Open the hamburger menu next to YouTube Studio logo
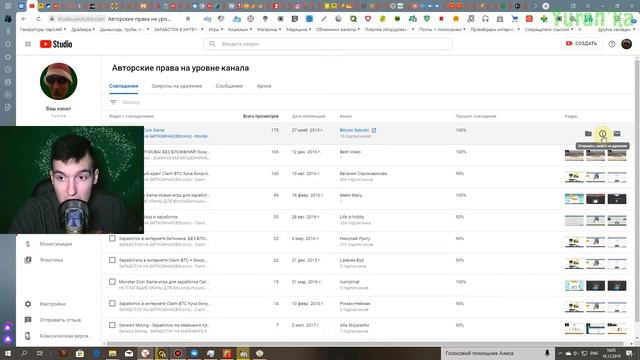 click(x=28, y=44)
